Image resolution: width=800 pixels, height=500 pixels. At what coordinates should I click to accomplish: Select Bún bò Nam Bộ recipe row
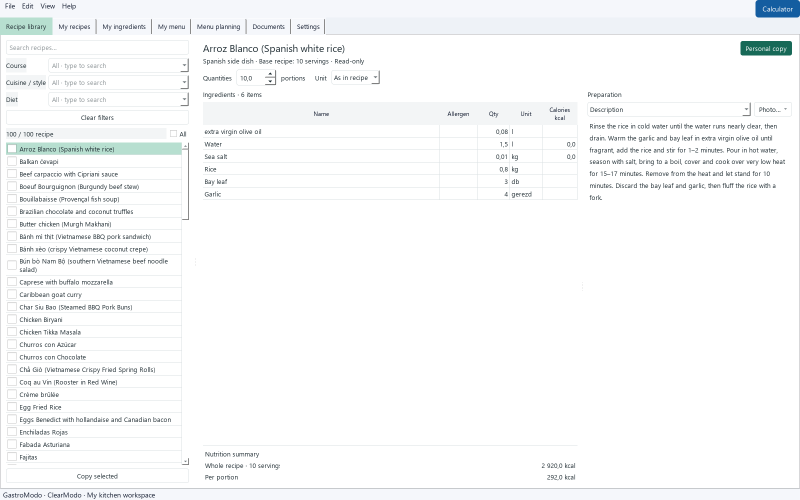(x=94, y=265)
